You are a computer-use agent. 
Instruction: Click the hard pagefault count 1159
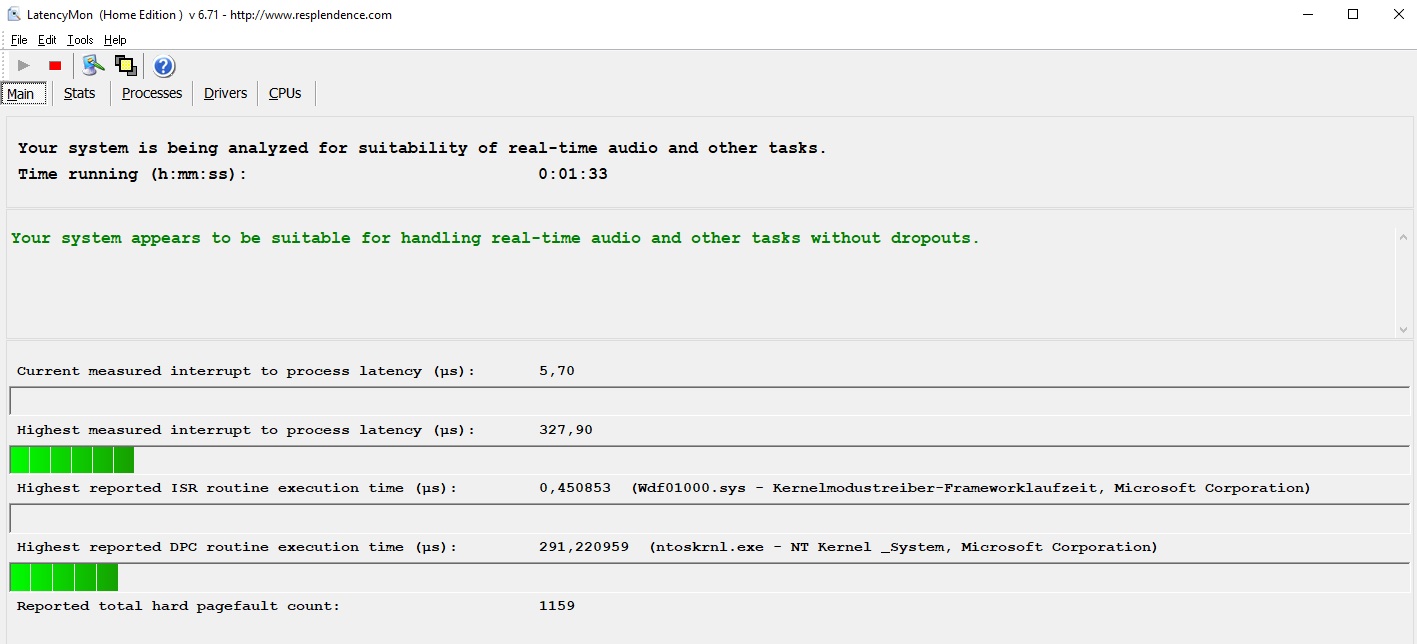(x=557, y=606)
